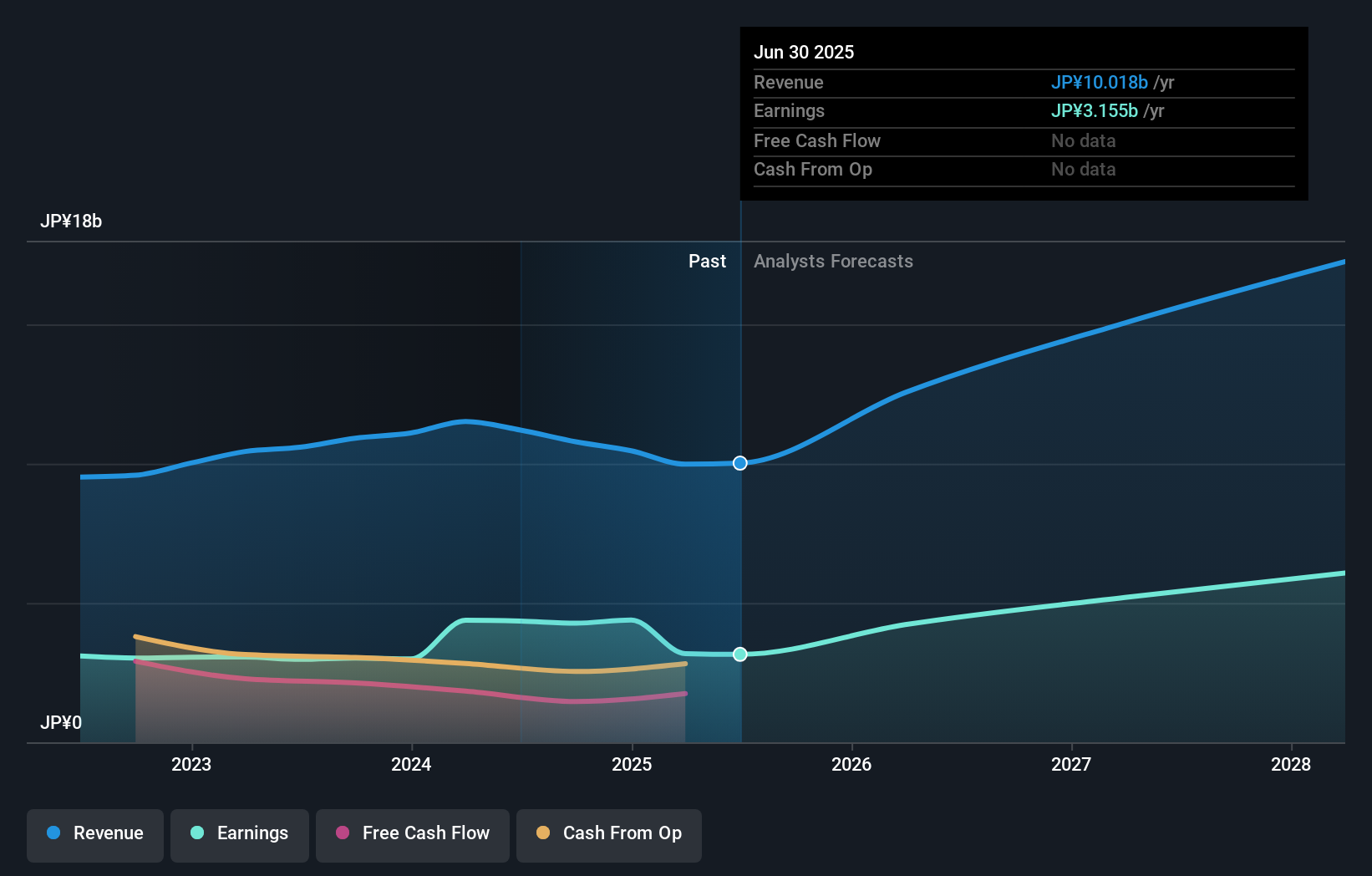Expand the Cash From Op tooltip row

tap(813, 169)
